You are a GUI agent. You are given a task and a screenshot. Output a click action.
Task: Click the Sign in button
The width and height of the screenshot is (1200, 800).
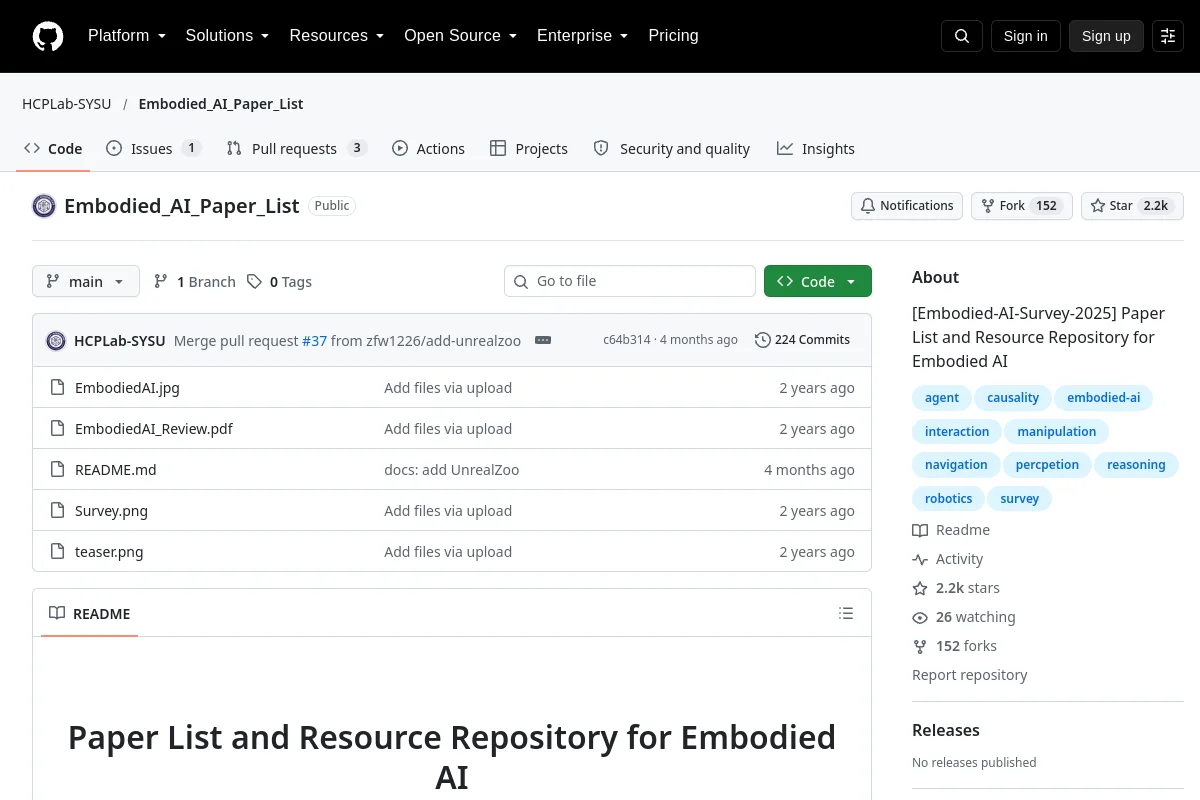pyautogui.click(x=1025, y=36)
